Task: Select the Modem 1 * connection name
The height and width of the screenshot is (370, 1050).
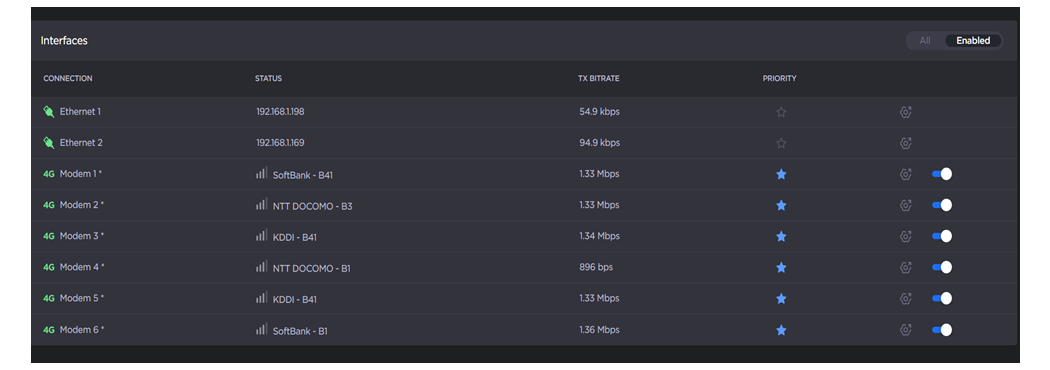Action: [81, 174]
